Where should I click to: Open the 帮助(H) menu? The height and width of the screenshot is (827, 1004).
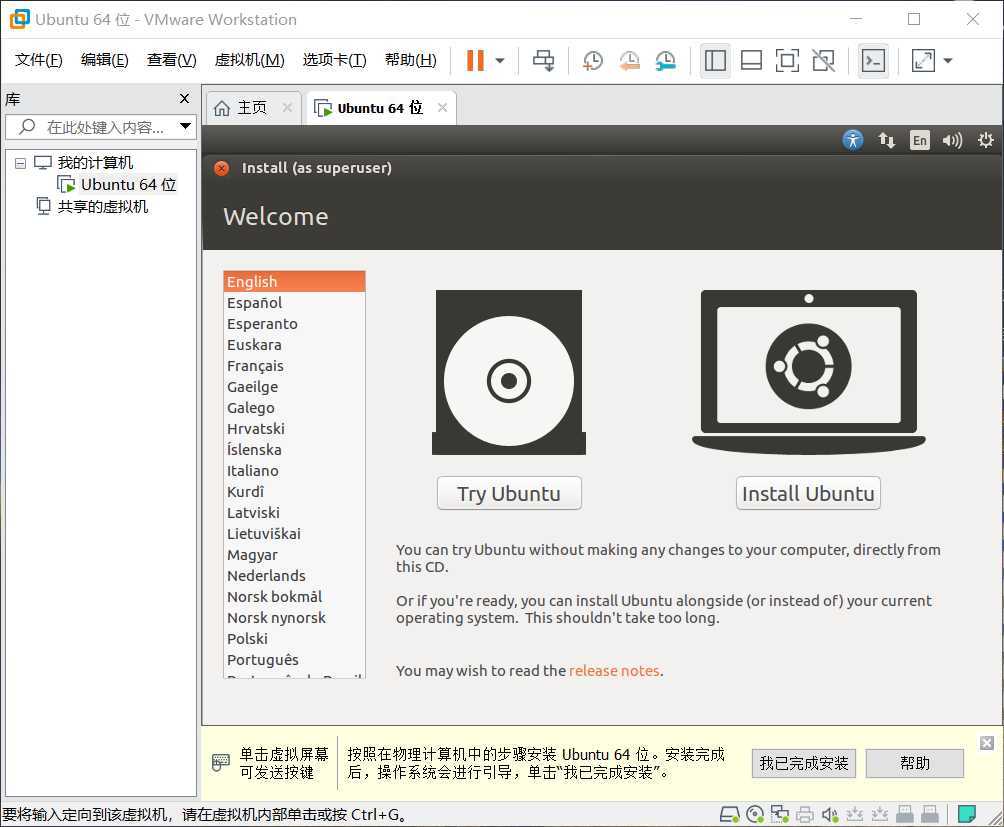click(x=410, y=60)
